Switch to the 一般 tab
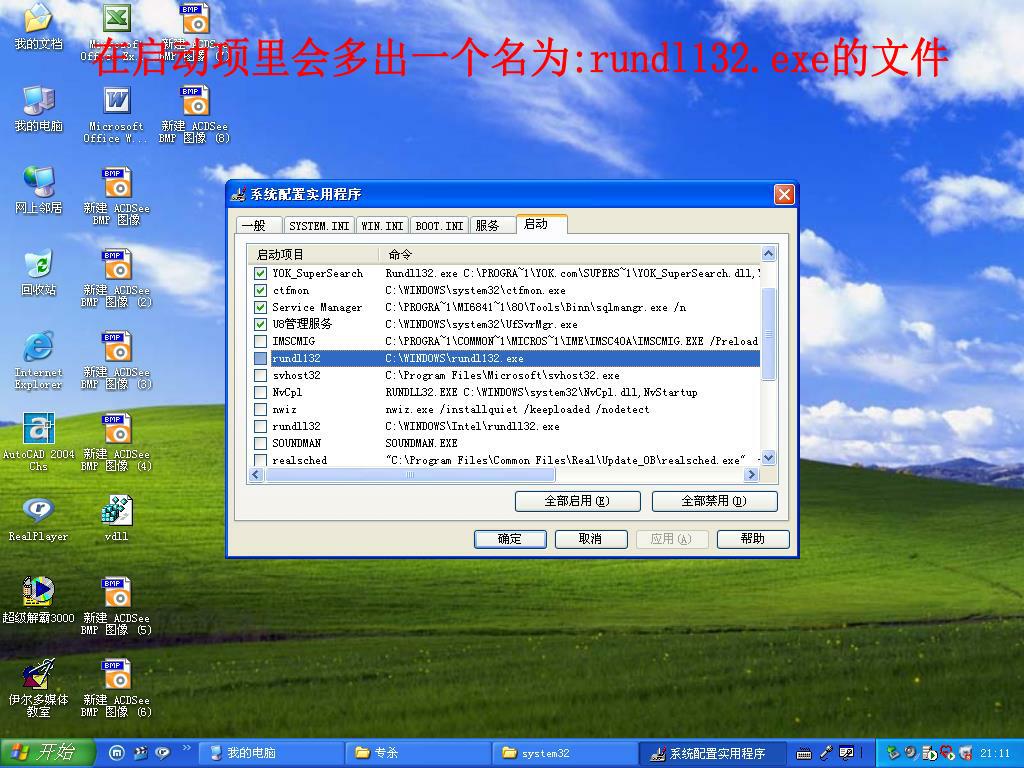Image resolution: width=1024 pixels, height=768 pixels. [x=257, y=225]
